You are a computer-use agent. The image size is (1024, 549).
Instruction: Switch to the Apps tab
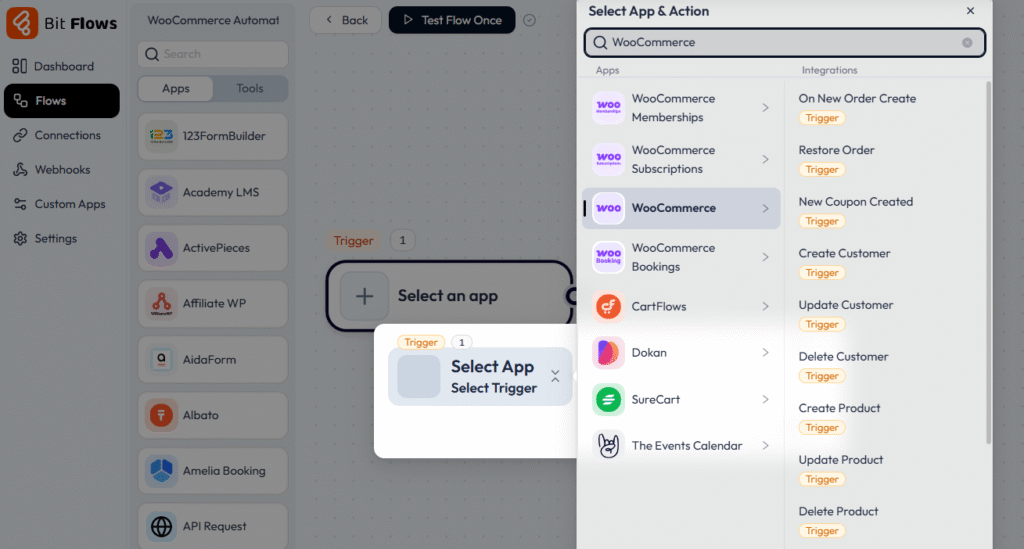[176, 88]
